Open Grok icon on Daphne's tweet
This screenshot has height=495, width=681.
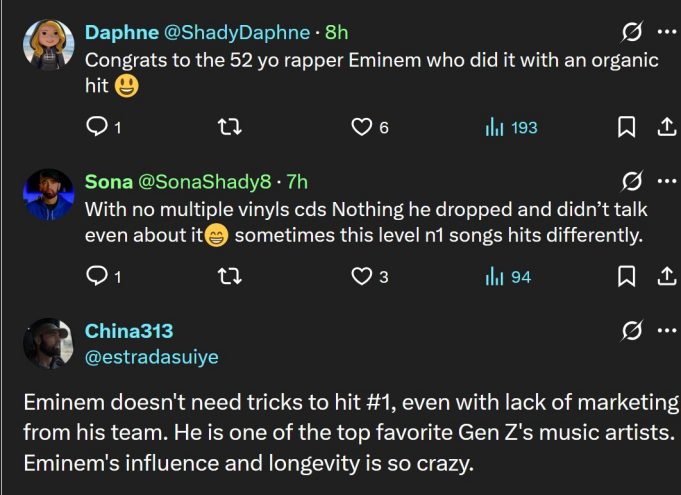tap(631, 33)
